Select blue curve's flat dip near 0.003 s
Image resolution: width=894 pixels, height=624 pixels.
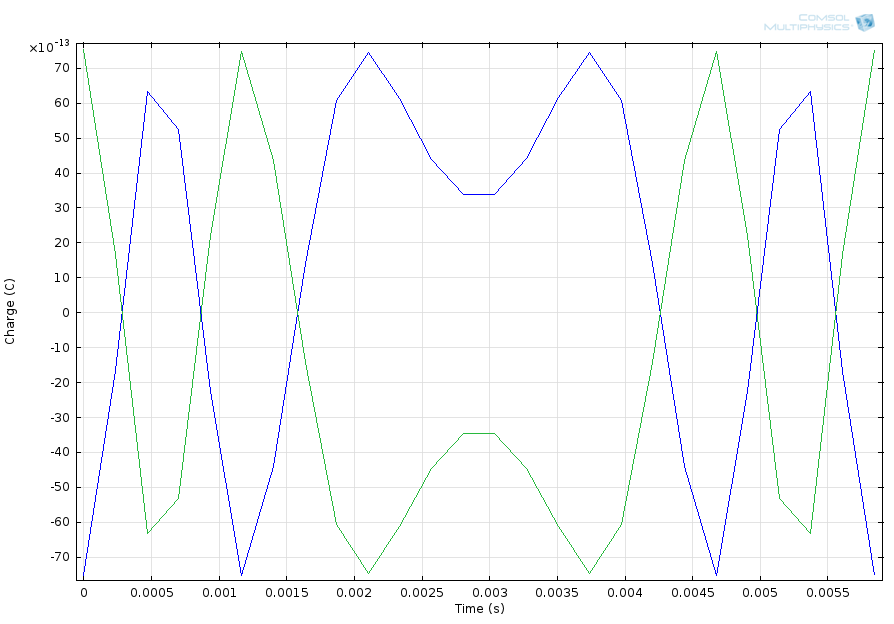tap(478, 194)
